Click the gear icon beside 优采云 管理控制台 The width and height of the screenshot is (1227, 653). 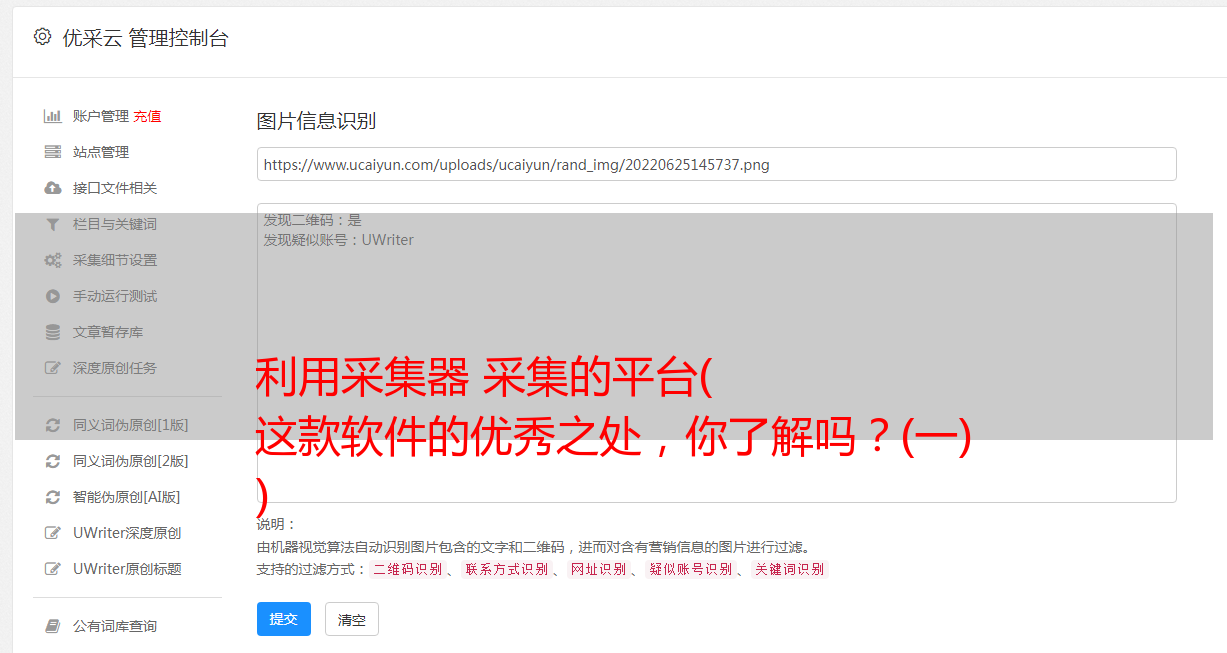[x=42, y=37]
